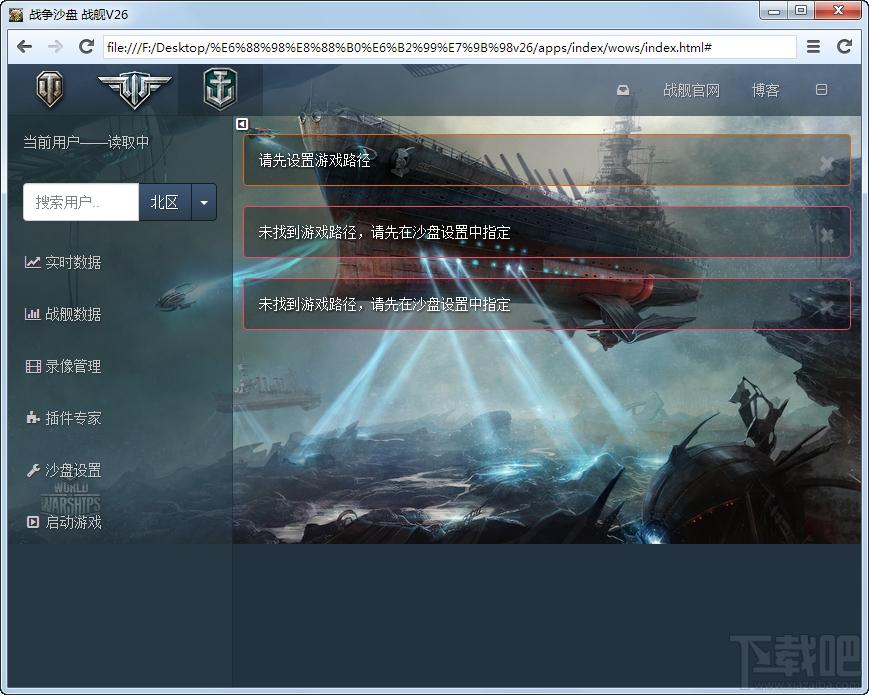Close the second 未找到游戏路径 alert
The height and width of the screenshot is (695, 869).
pyautogui.click(x=826, y=306)
